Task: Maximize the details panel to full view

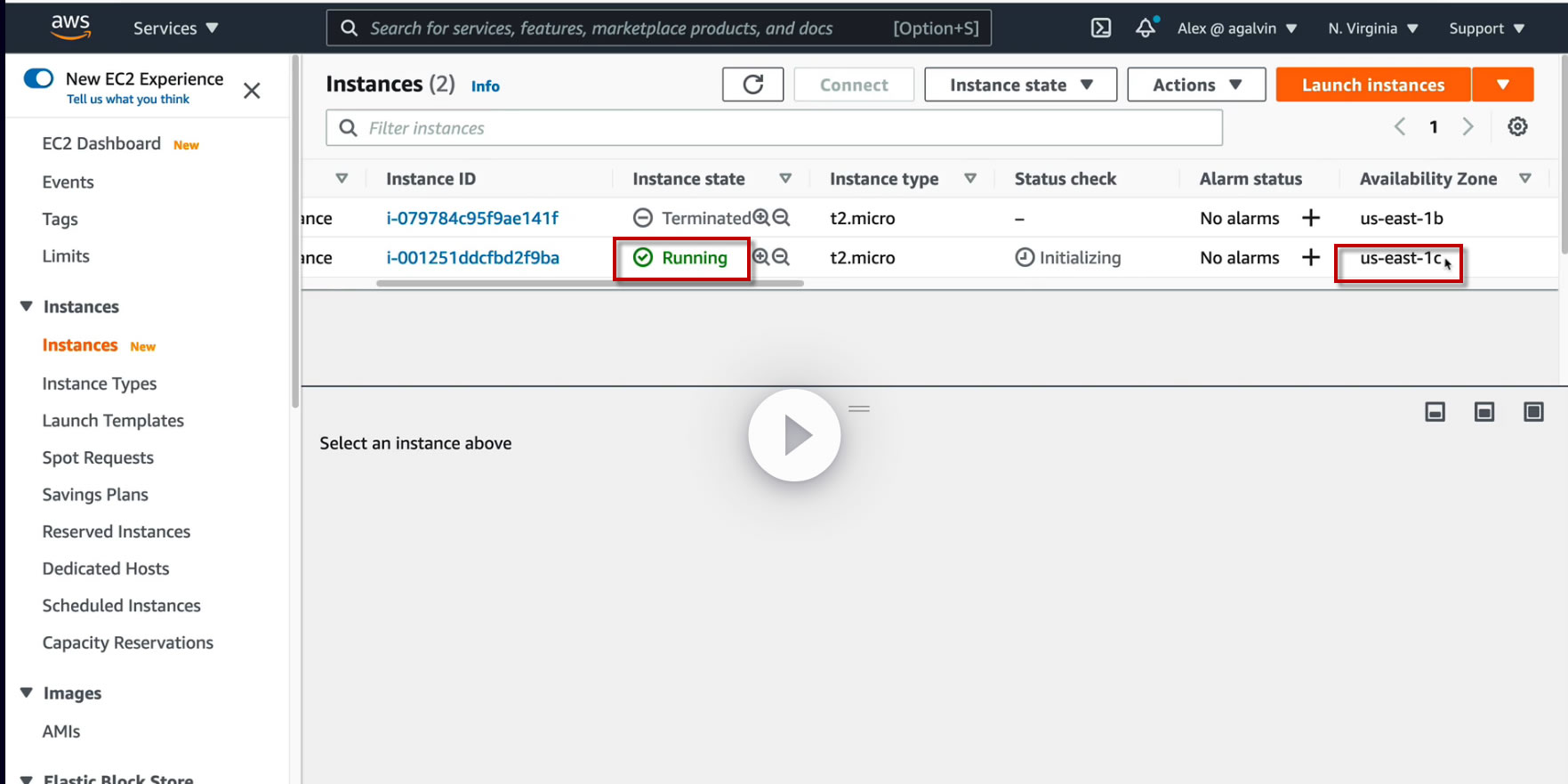Action: coord(1533,411)
